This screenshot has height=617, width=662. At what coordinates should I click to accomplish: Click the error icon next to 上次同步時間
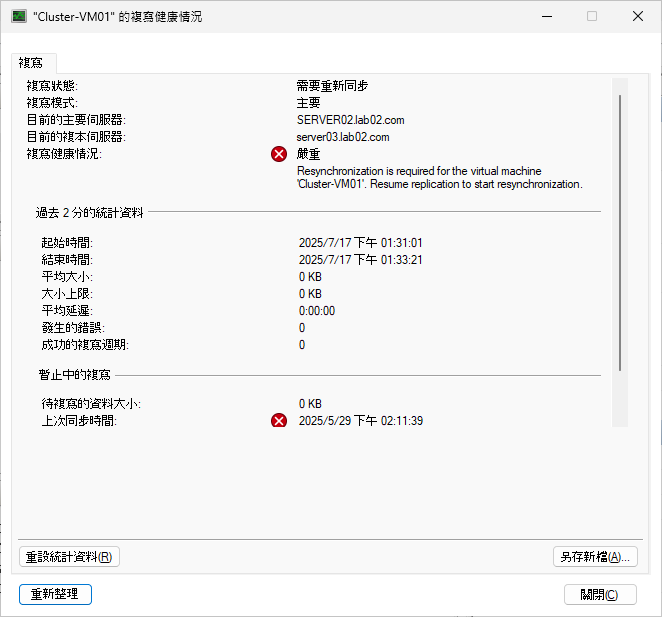279,421
